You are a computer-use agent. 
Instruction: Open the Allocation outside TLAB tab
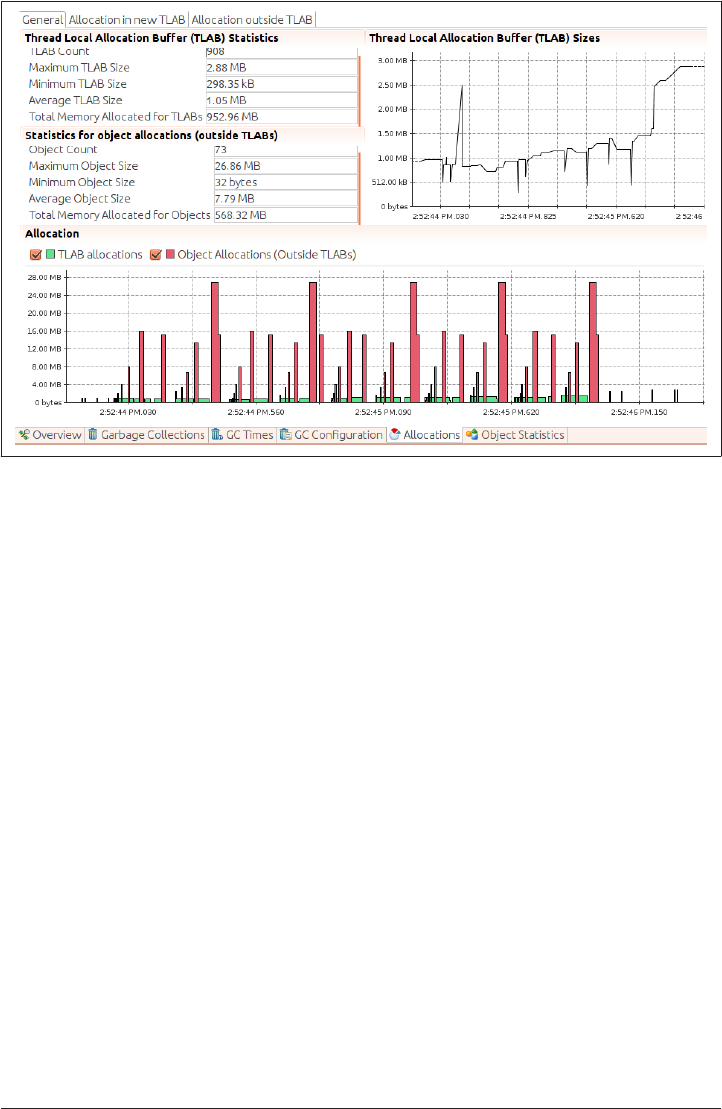tap(252, 20)
